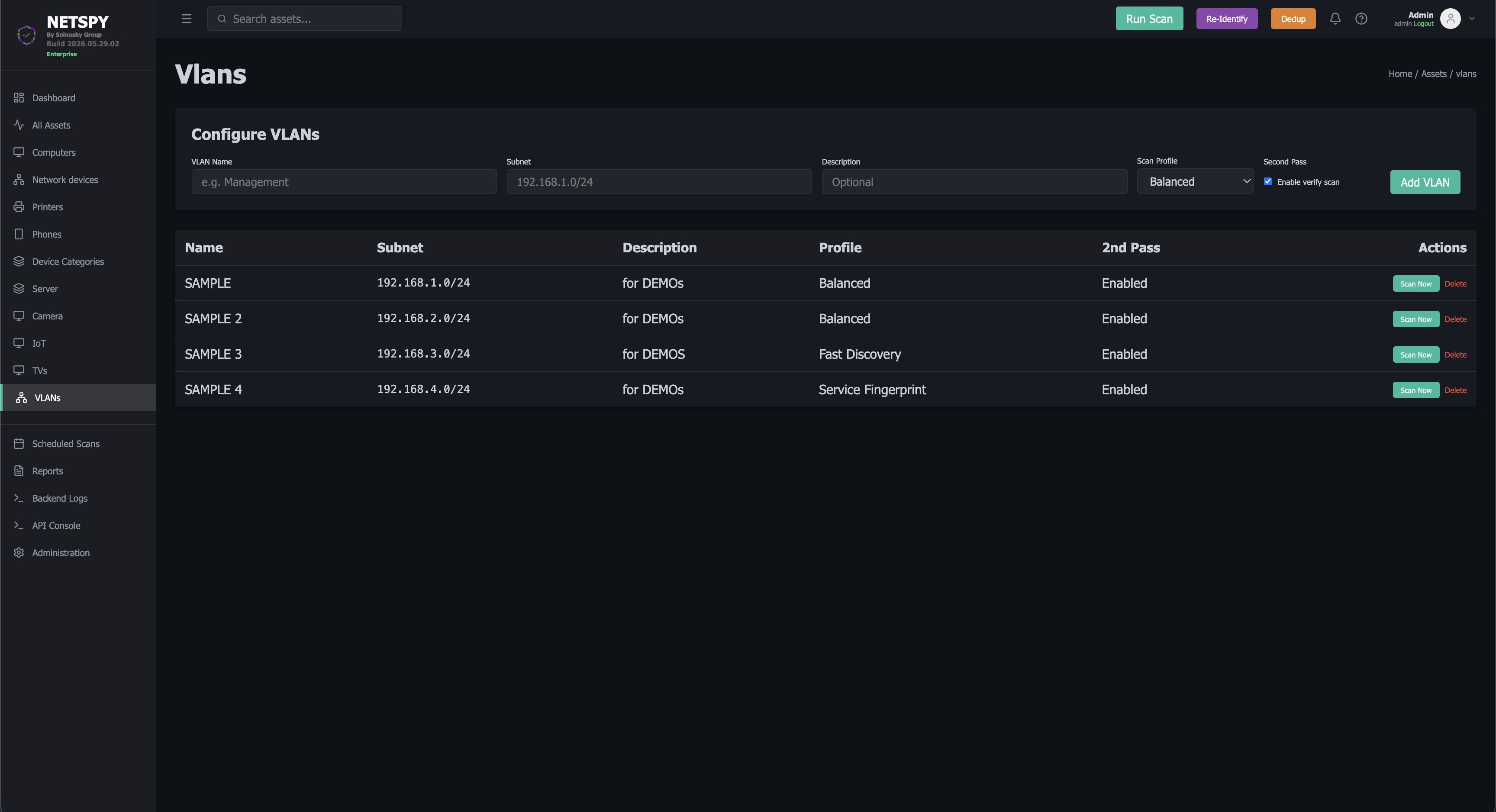Click the Computers monitor icon
The image size is (1496, 812).
pyautogui.click(x=19, y=152)
